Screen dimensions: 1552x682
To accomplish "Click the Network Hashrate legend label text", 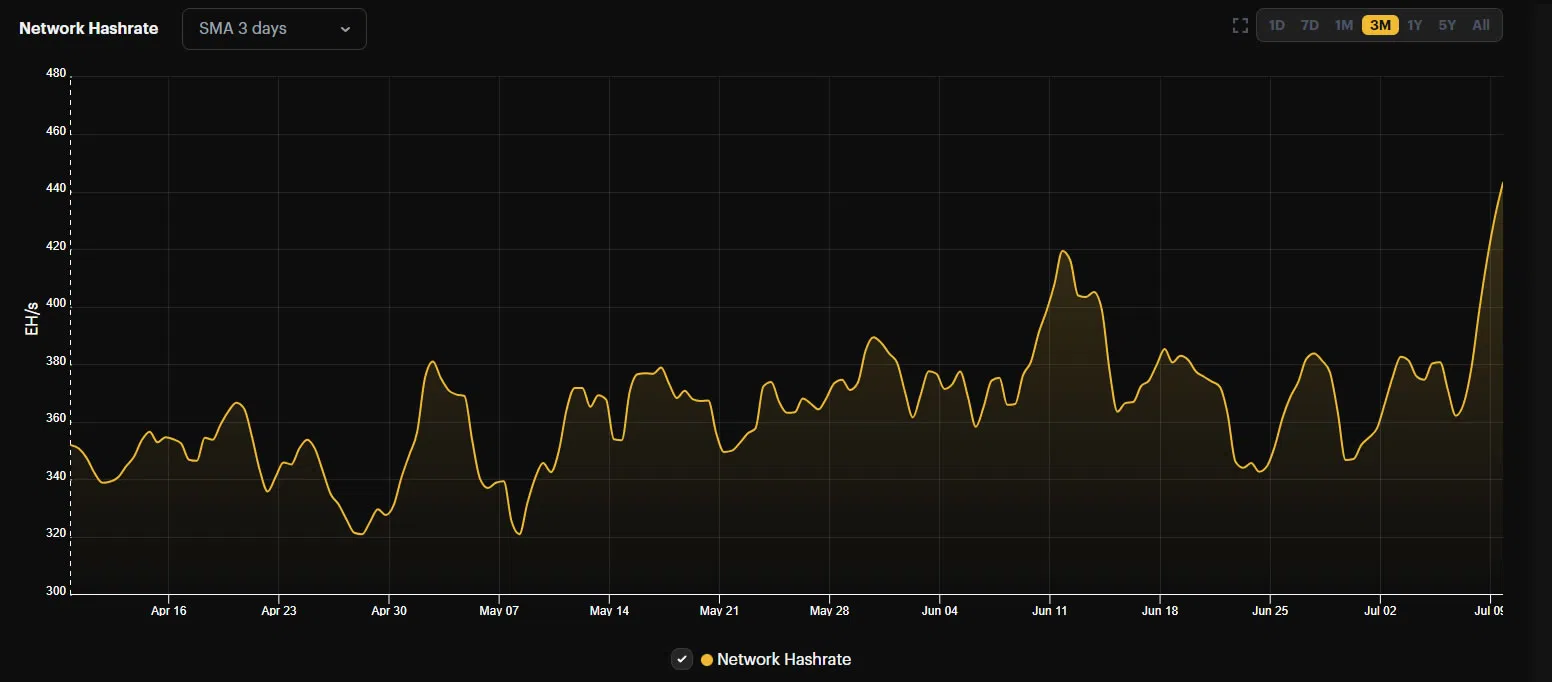I will [x=784, y=660].
